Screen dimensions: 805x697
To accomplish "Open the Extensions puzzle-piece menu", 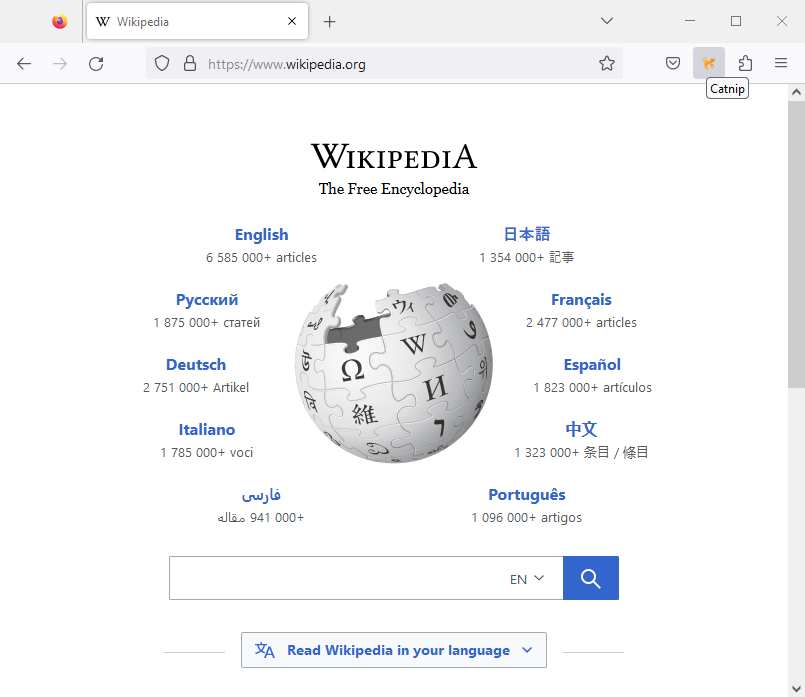I will click(x=745, y=63).
